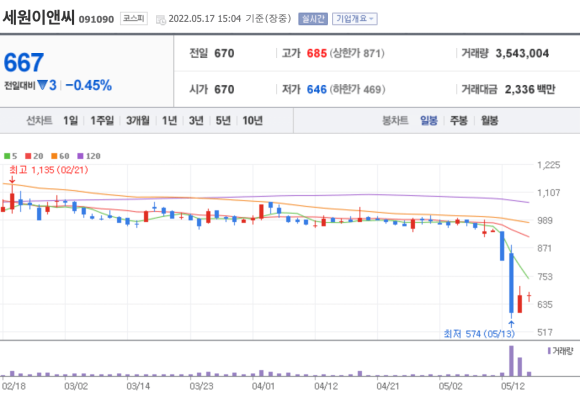Screen dimensions: 580x397
Task: Open the 기업개요 dropdown
Action: point(355,18)
